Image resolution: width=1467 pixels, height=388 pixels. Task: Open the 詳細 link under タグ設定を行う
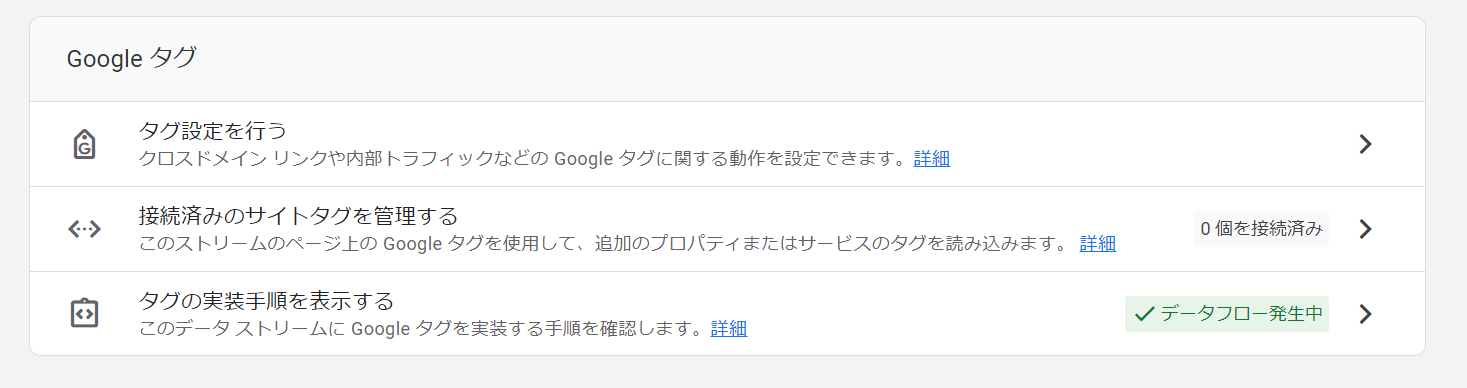point(932,158)
